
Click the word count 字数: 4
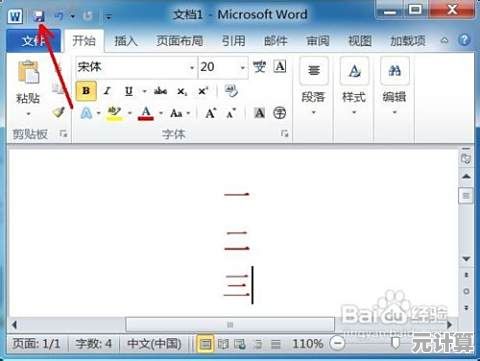(93, 343)
